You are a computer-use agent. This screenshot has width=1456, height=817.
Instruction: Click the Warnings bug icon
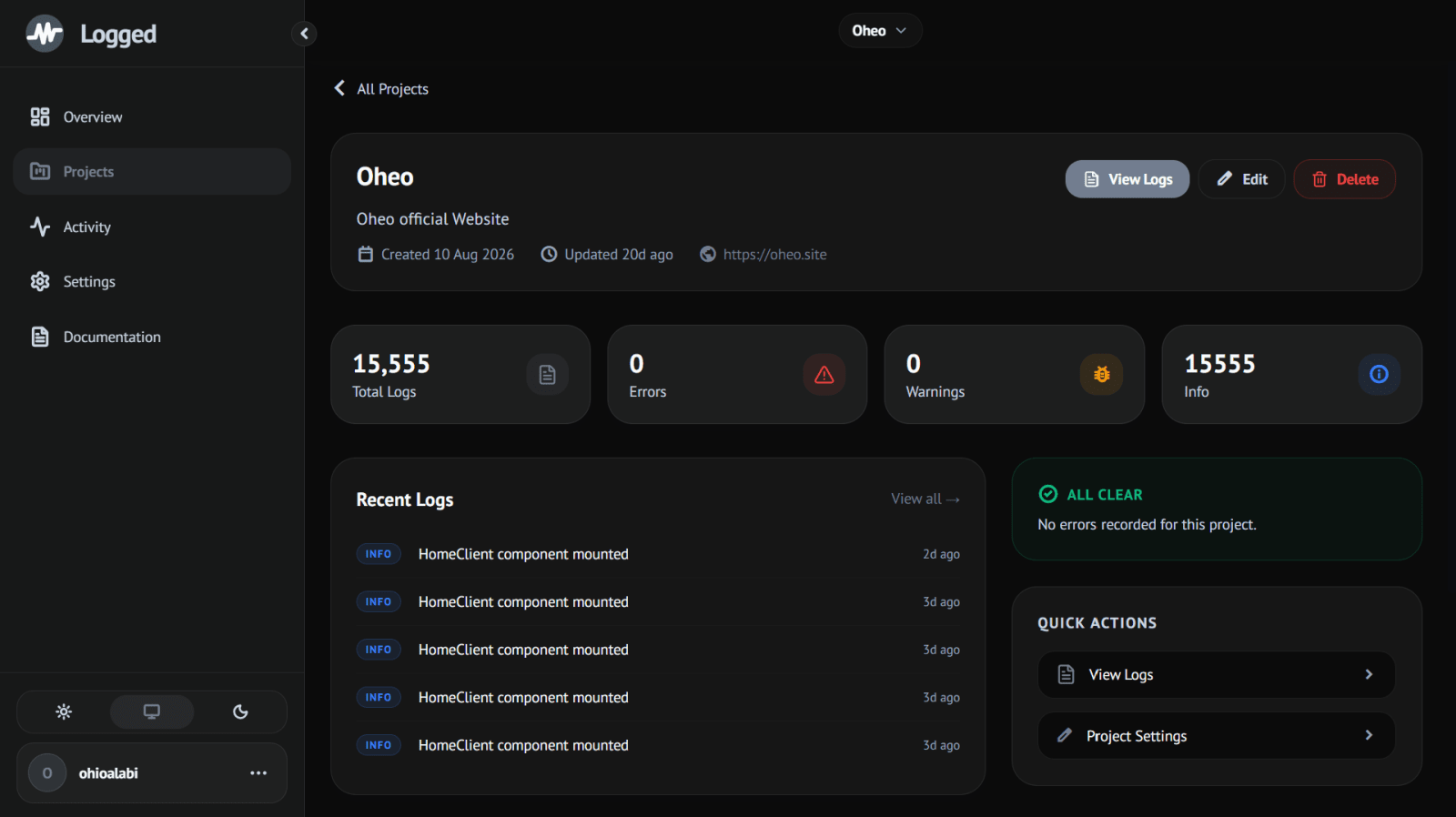coord(1102,375)
